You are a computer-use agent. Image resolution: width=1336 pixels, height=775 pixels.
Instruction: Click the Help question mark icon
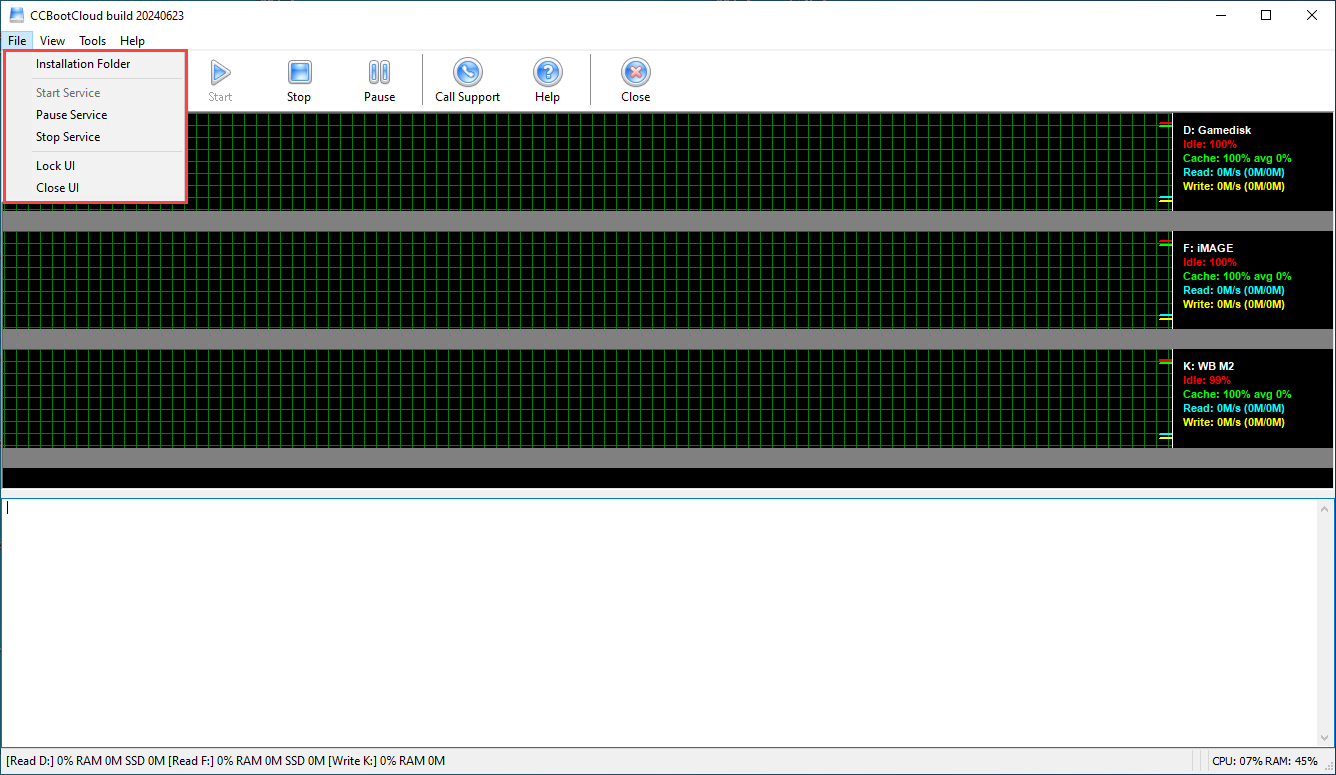(547, 73)
